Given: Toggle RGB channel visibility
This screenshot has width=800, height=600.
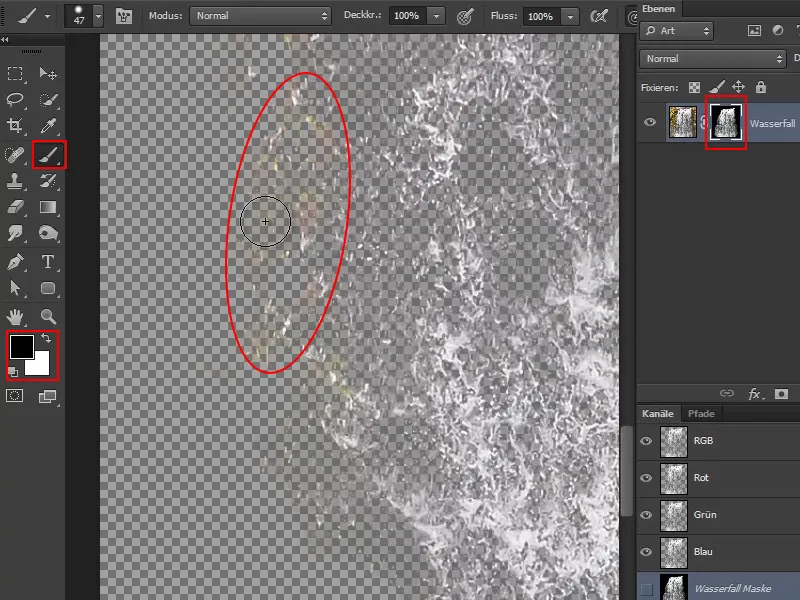Looking at the screenshot, I should [646, 441].
